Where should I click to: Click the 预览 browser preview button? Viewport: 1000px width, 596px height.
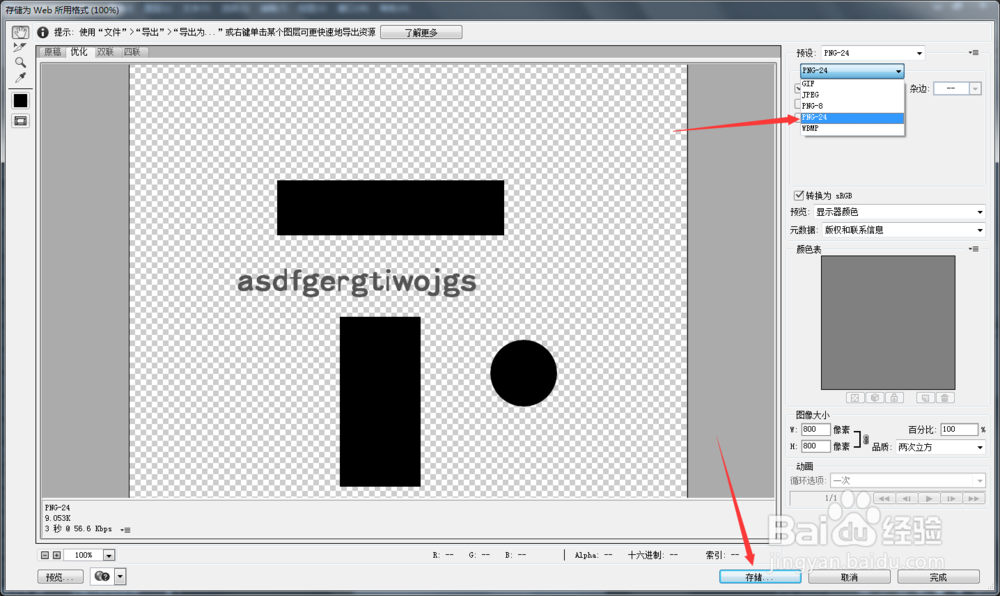pyautogui.click(x=60, y=577)
